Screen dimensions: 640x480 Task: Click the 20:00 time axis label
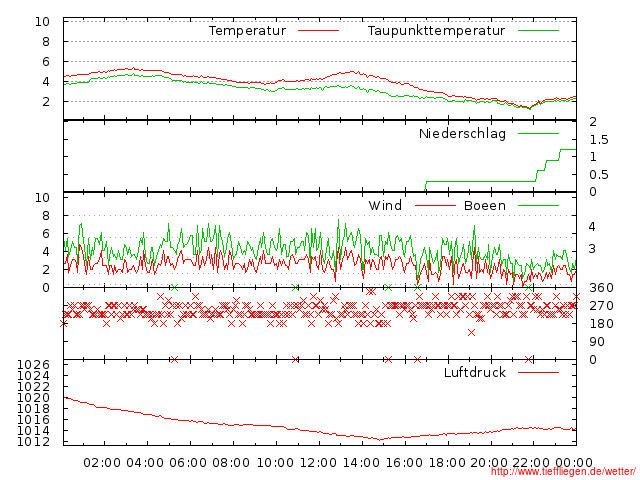click(489, 463)
